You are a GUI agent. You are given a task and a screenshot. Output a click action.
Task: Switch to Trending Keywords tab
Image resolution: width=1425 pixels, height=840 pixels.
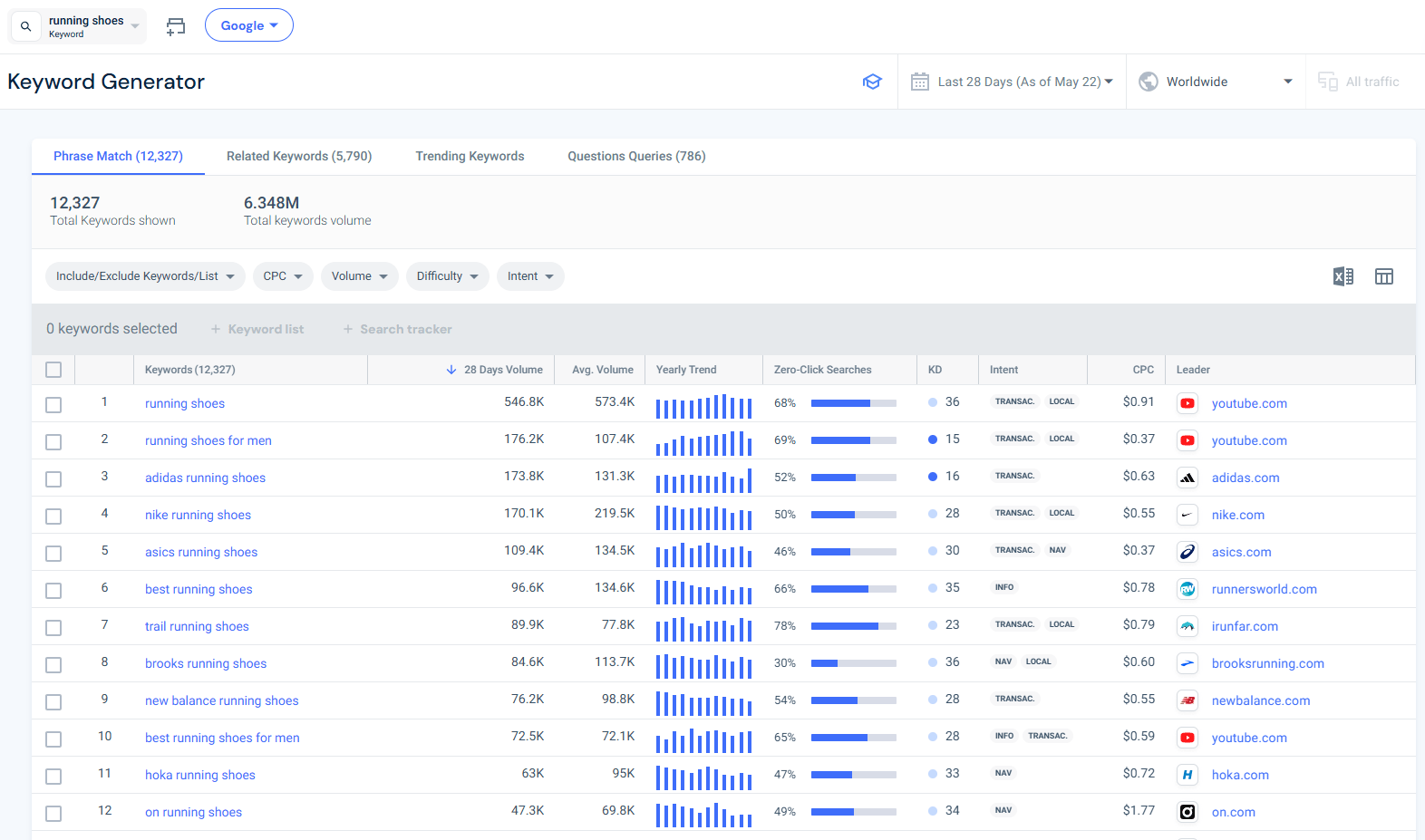click(470, 156)
